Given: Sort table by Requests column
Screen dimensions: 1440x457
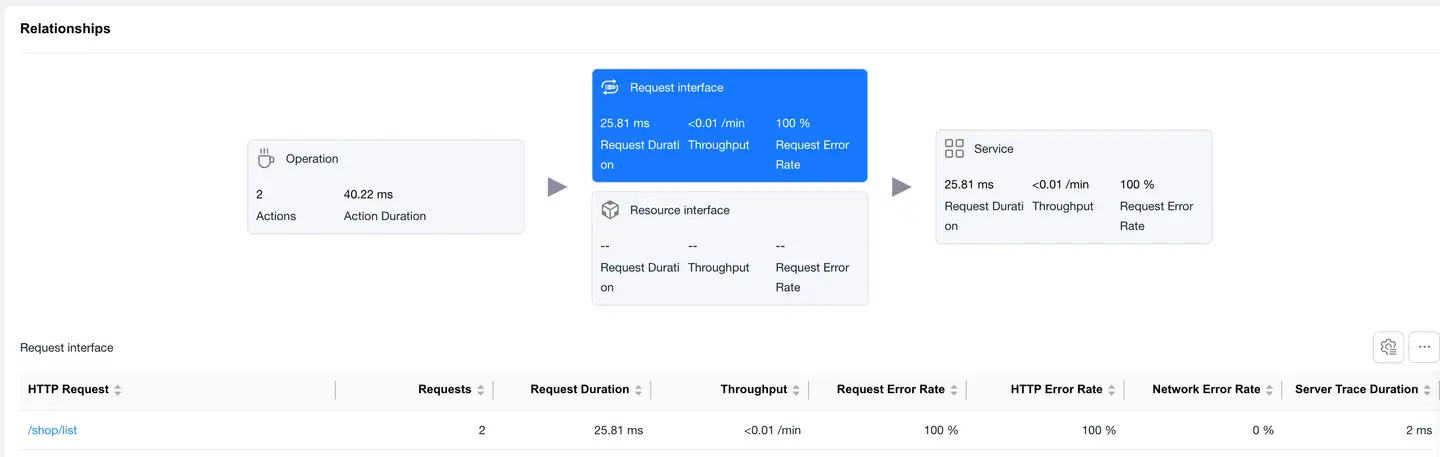Looking at the screenshot, I should tap(480, 390).
